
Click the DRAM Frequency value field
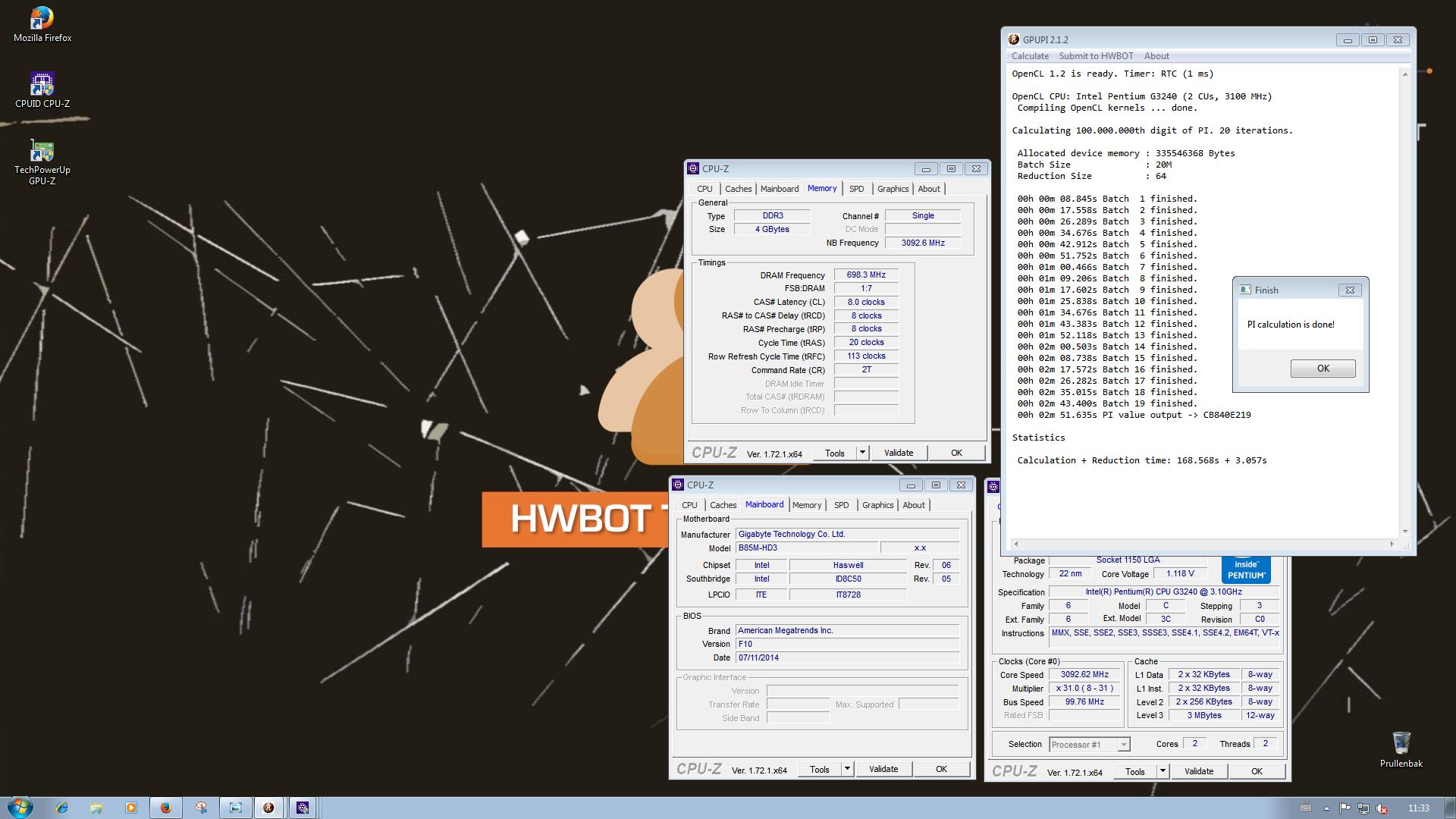tap(866, 275)
